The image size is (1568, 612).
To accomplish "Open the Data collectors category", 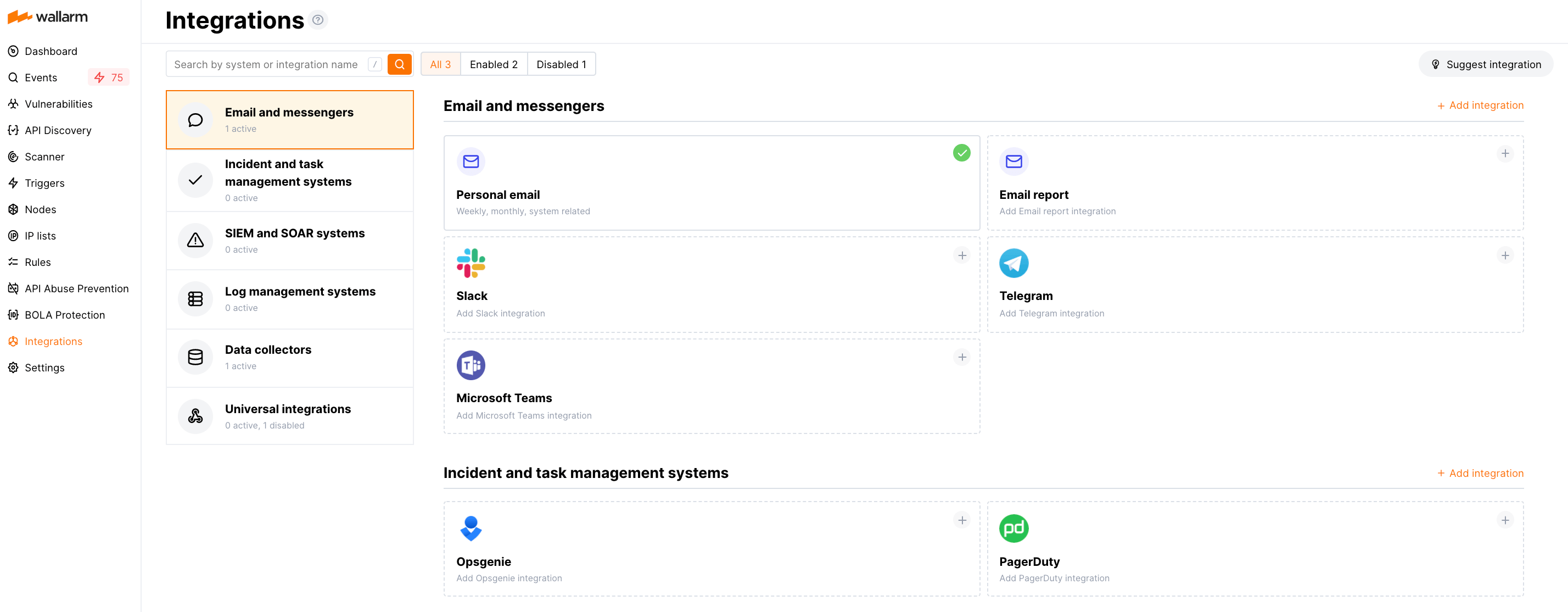I will [x=268, y=357].
